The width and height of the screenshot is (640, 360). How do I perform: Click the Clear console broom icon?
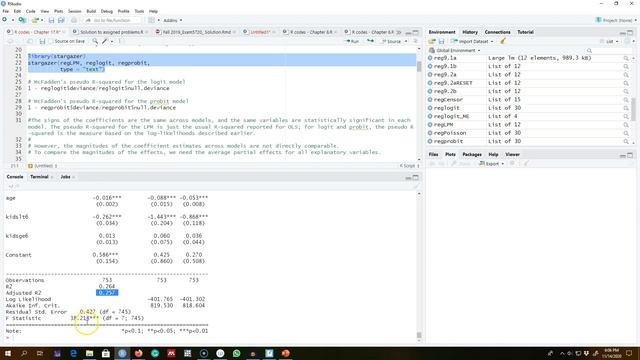coord(416,187)
